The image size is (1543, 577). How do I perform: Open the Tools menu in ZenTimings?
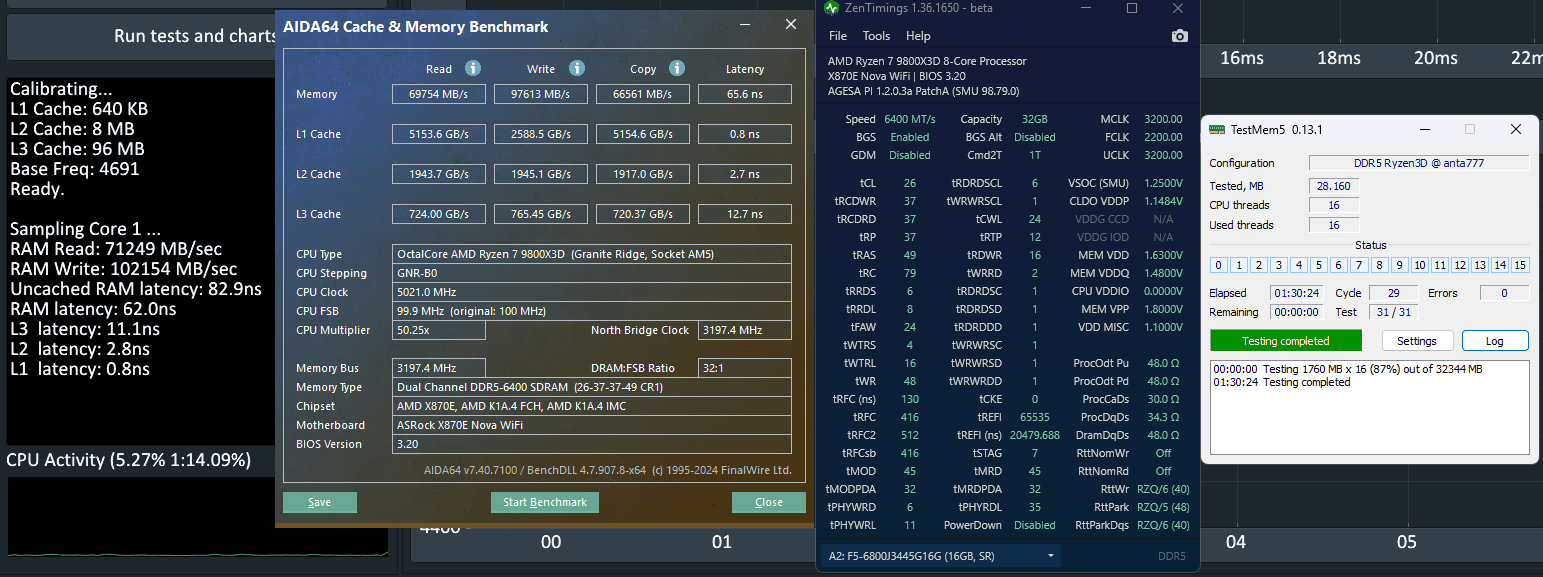pos(876,36)
